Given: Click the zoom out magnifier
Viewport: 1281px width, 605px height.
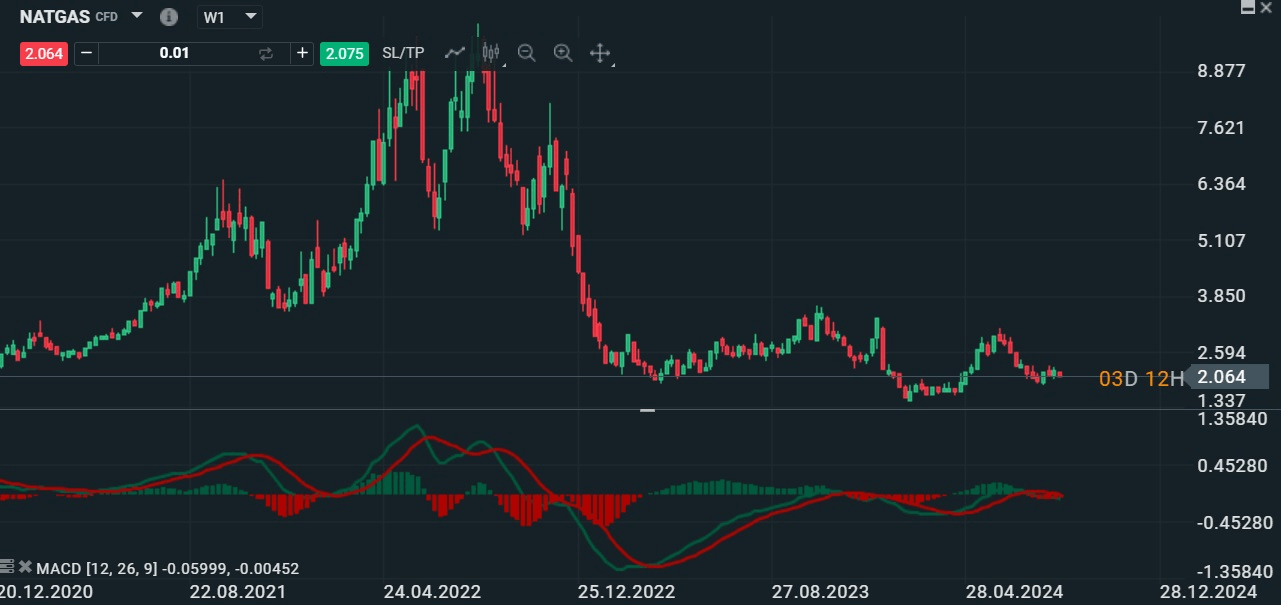Looking at the screenshot, I should pyautogui.click(x=527, y=53).
